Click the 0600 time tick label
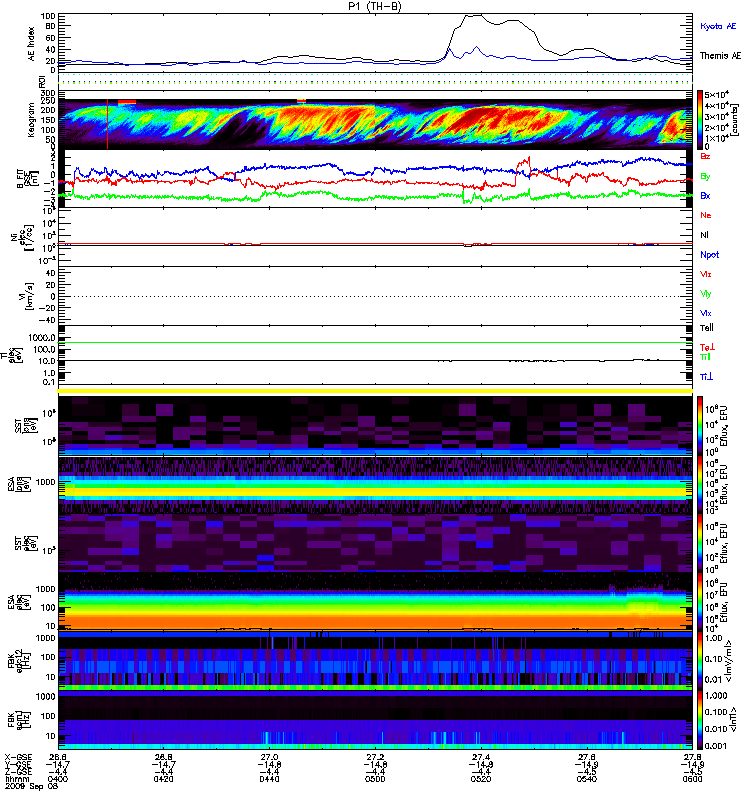Viewport: 750px width, 800px height. [x=692, y=779]
